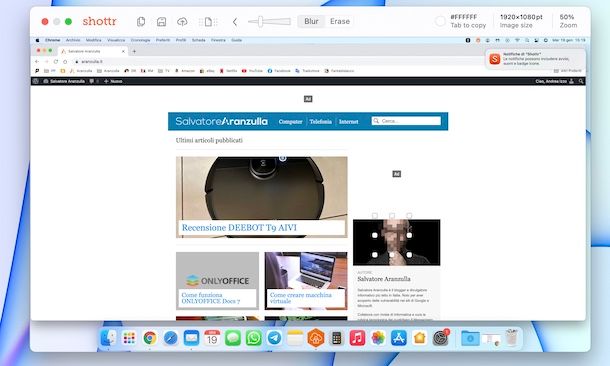Click the blurred author photo thumbnail
610x366 pixels.
coord(396,242)
